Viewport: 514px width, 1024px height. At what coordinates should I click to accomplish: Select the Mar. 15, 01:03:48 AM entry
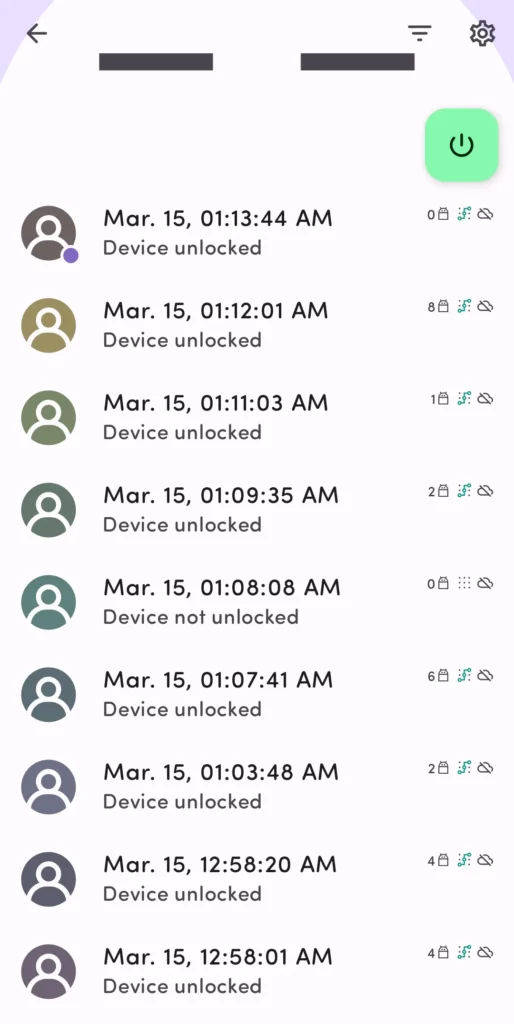pos(257,786)
